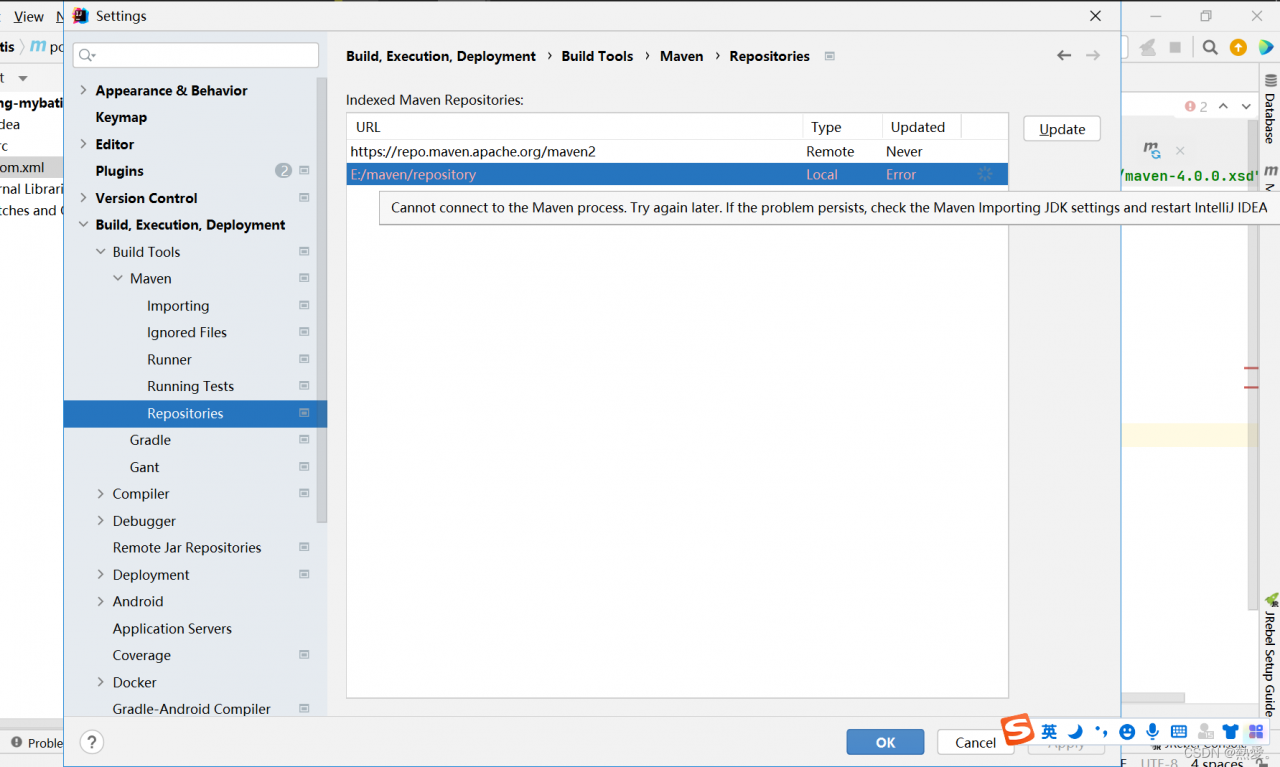Open the Database tool window
1280x767 pixels.
[1270, 110]
